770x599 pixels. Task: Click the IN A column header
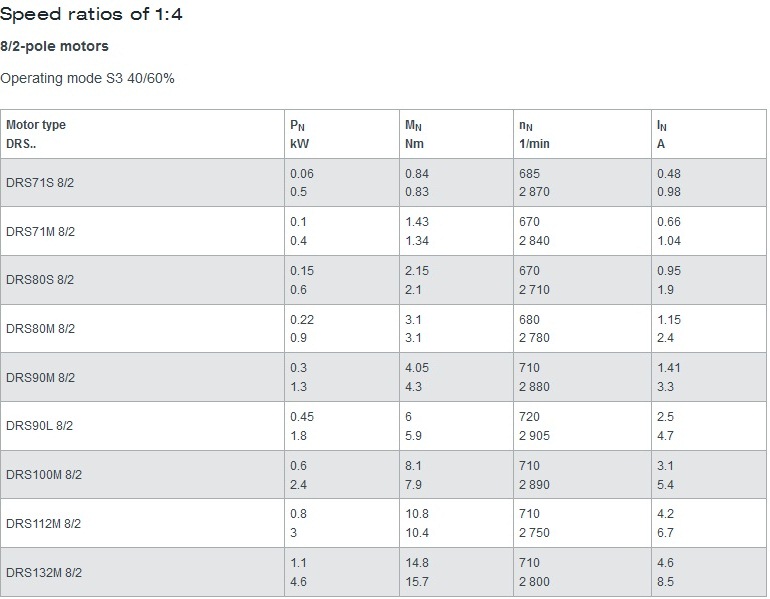662,134
